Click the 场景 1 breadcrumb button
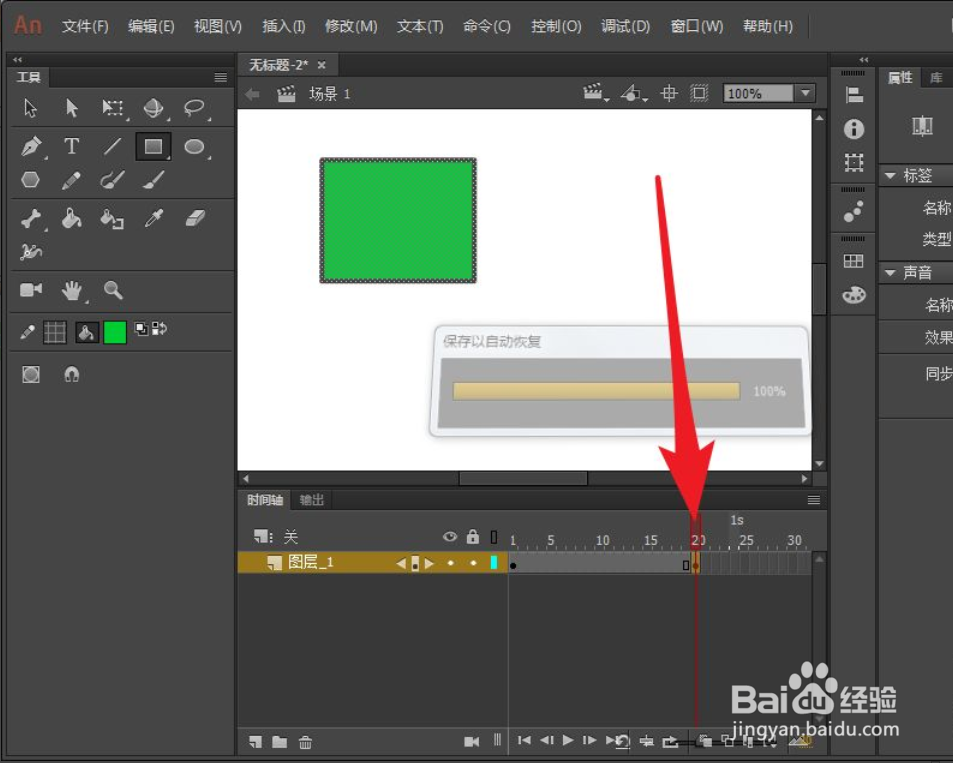Screen dimensions: 953x763 pyautogui.click(x=328, y=93)
